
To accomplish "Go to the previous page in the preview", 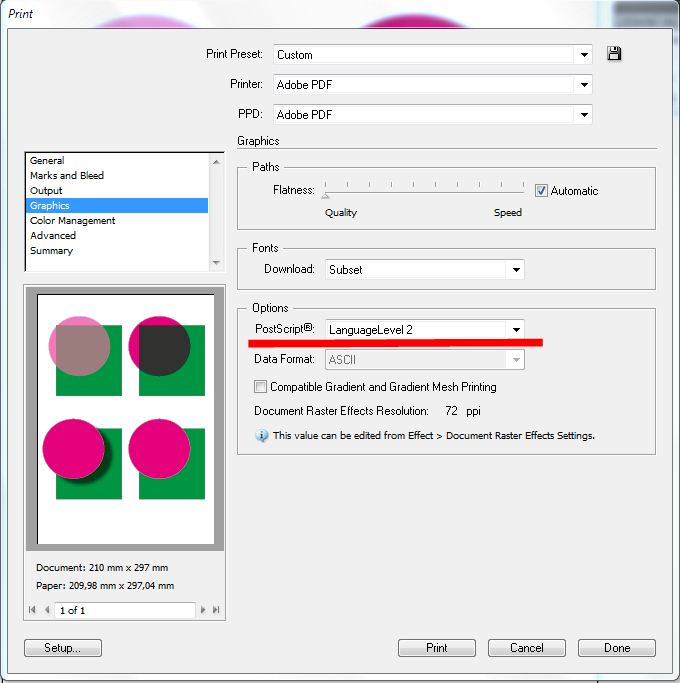I will point(47,610).
